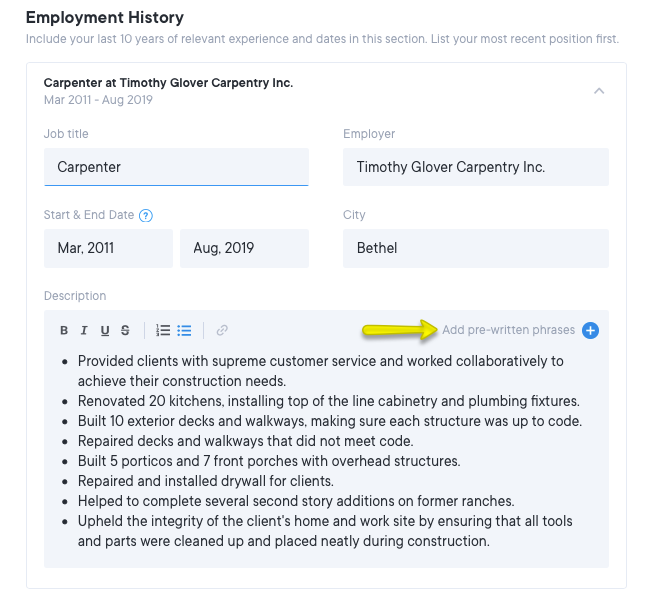The width and height of the screenshot is (650, 596).
Task: Click the Employer field with Timothy Glover
Action: click(475, 167)
